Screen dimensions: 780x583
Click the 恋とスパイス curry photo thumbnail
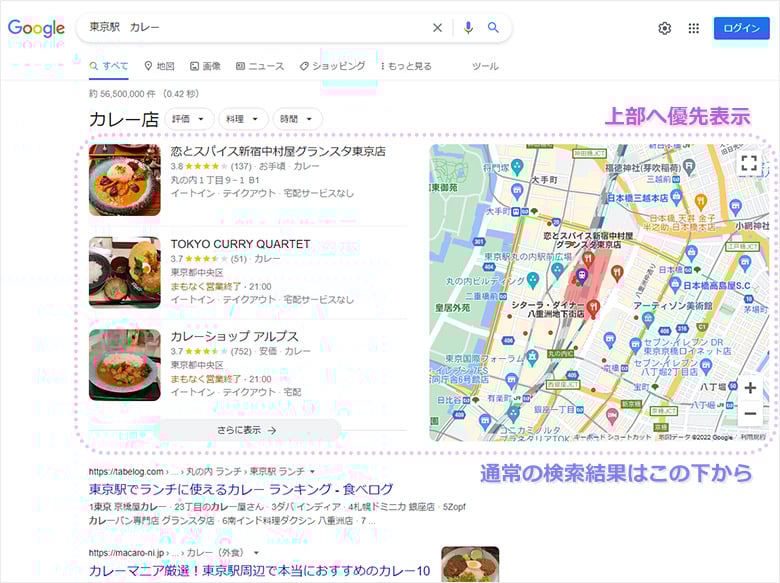(125, 180)
